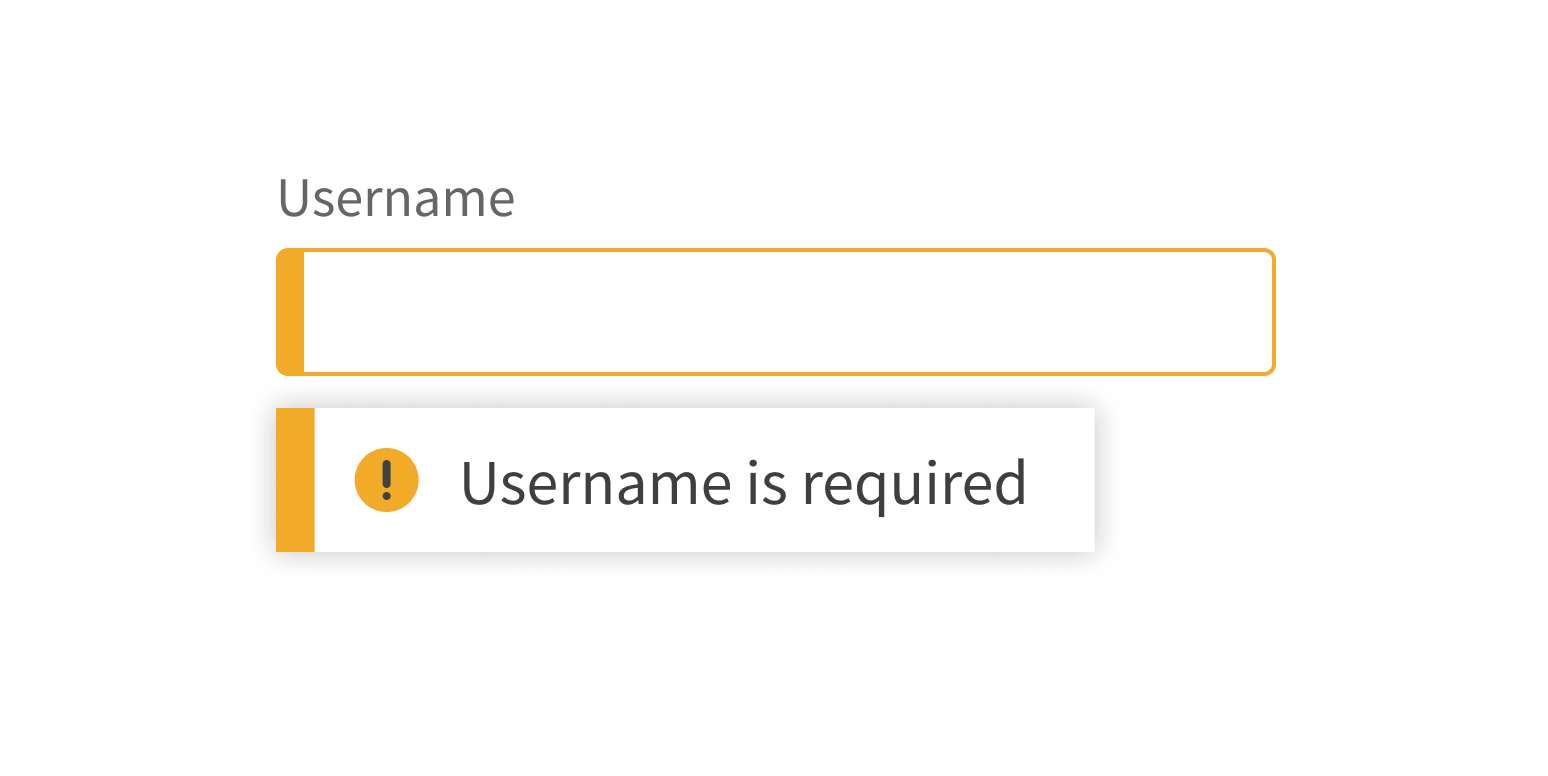The image size is (1548, 776).
Task: Click the orange exclamation warning icon
Action: pos(386,480)
